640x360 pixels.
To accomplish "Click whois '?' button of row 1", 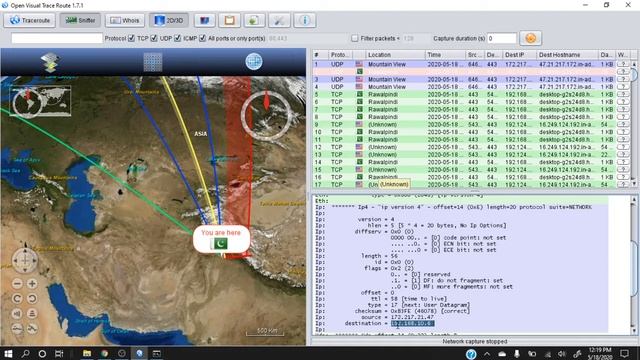I will [x=623, y=64].
